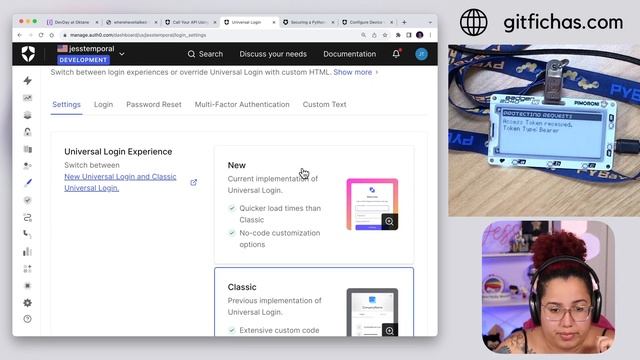Magnify the New login preview

389,222
